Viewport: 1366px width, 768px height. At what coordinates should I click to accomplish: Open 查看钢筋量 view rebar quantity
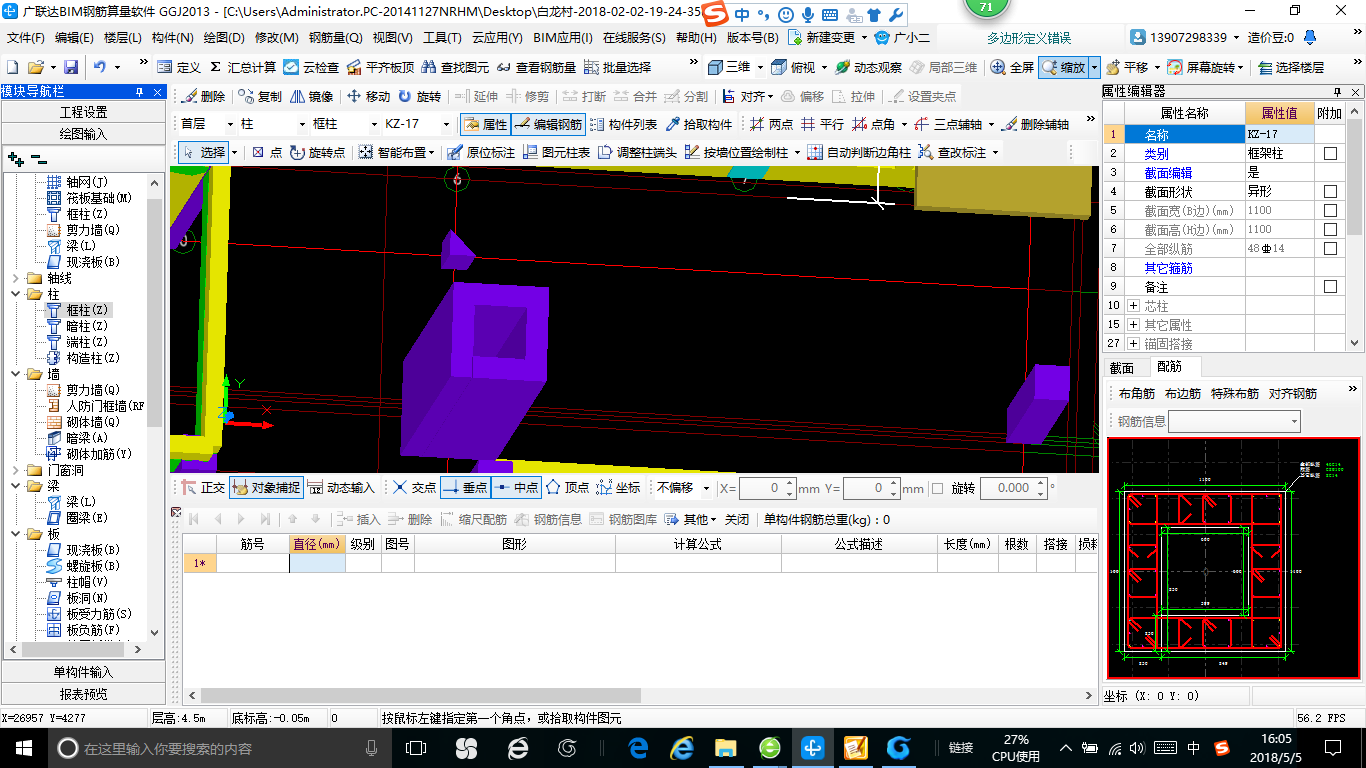[x=537, y=67]
